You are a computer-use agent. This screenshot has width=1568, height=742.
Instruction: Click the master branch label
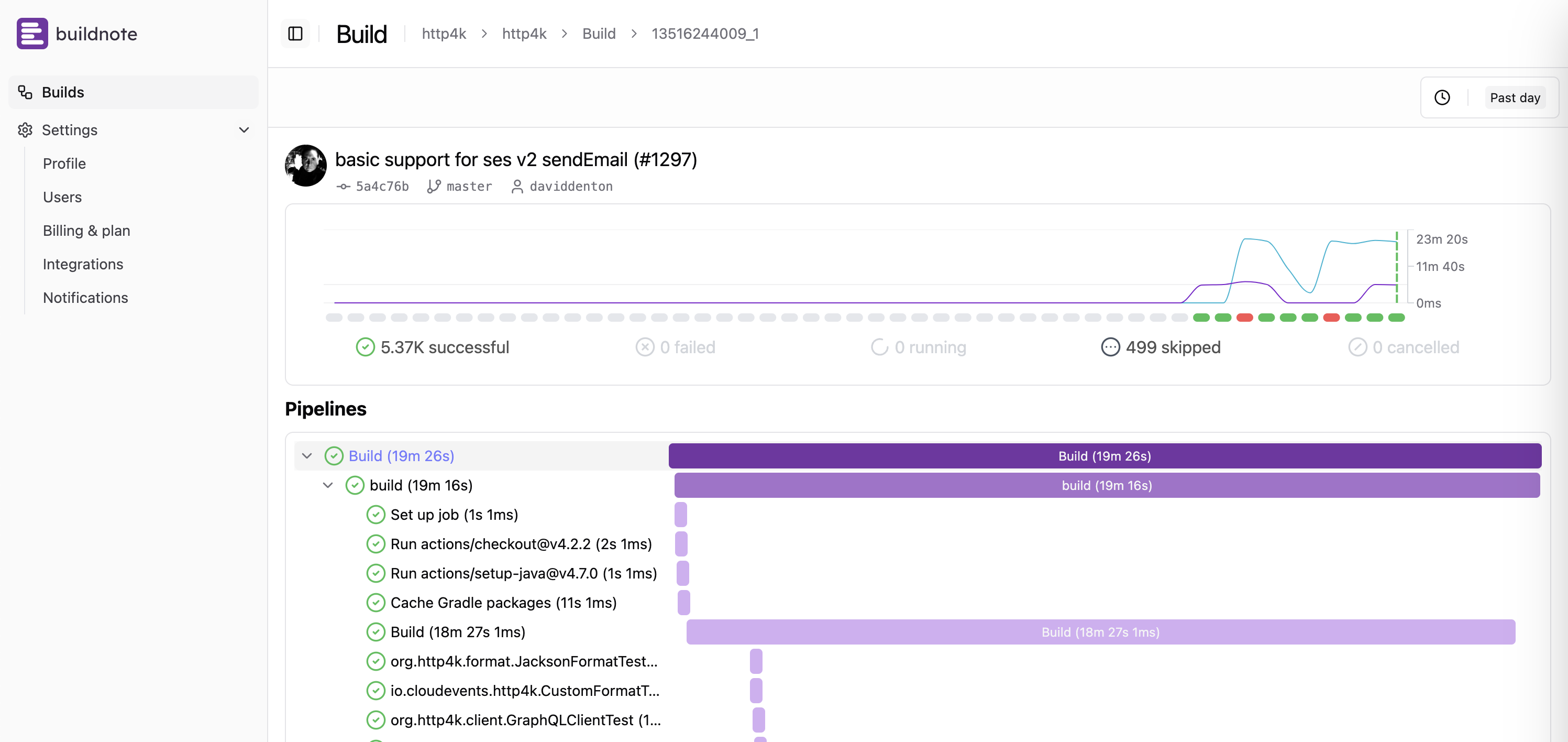point(469,187)
